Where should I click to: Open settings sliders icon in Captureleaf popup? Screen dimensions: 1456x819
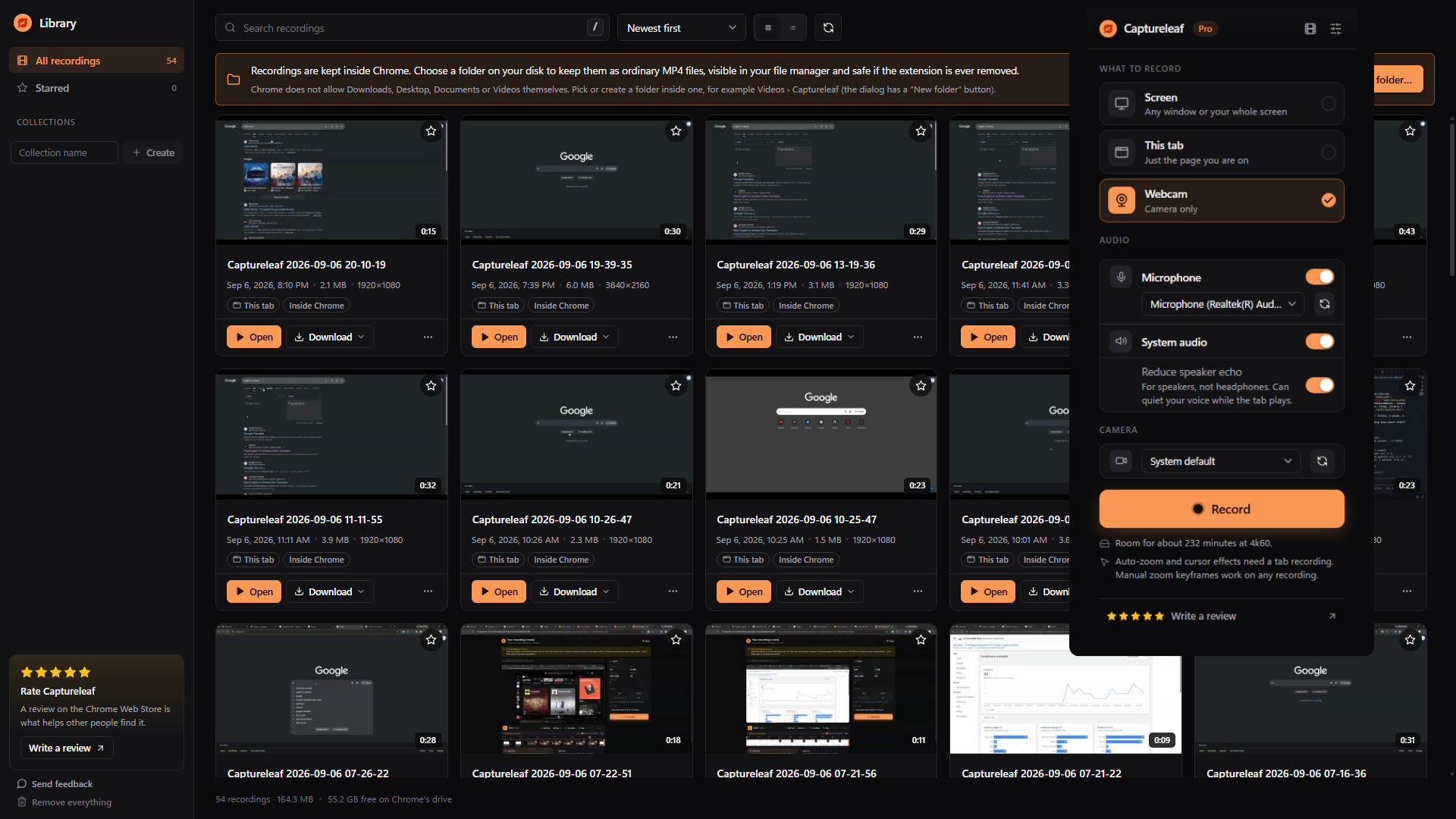[x=1336, y=29]
